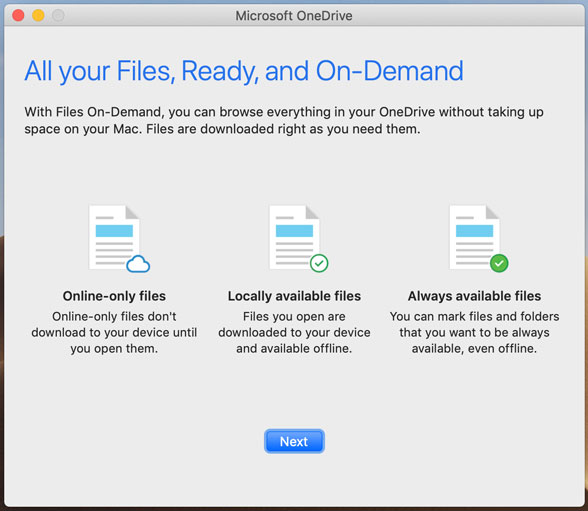
Task: Click the online-only files description text
Action: coord(114,333)
